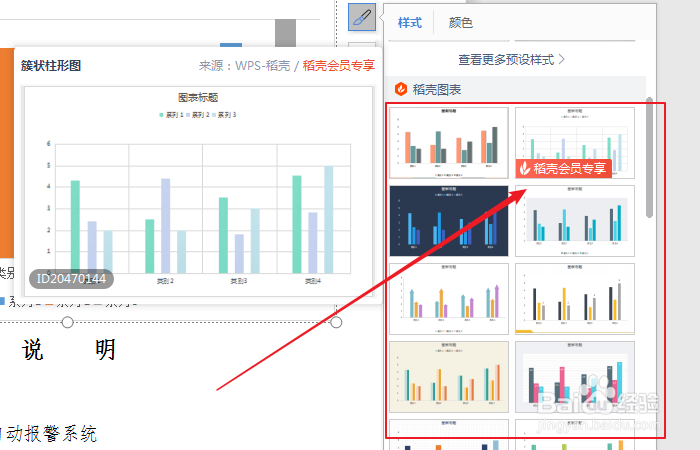
Task: Click the chart's bottom center resize handle
Action: [67, 322]
